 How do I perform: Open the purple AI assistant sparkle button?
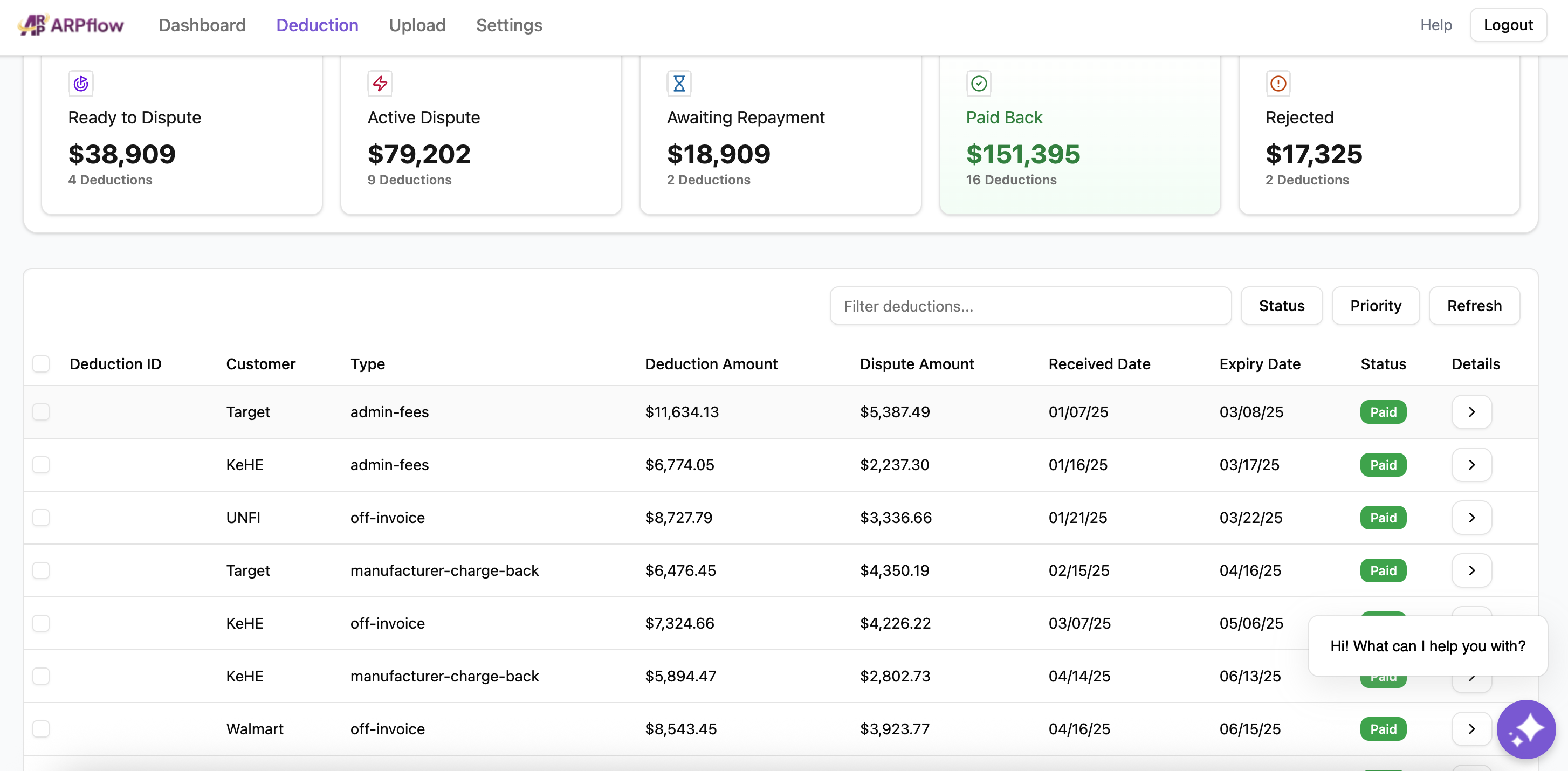1525,729
